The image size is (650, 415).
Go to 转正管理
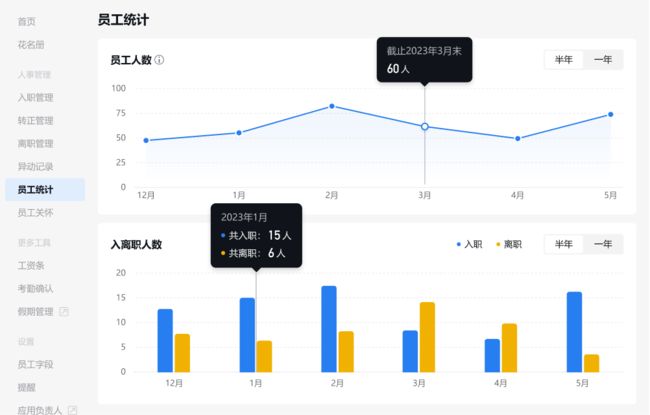click(x=36, y=121)
